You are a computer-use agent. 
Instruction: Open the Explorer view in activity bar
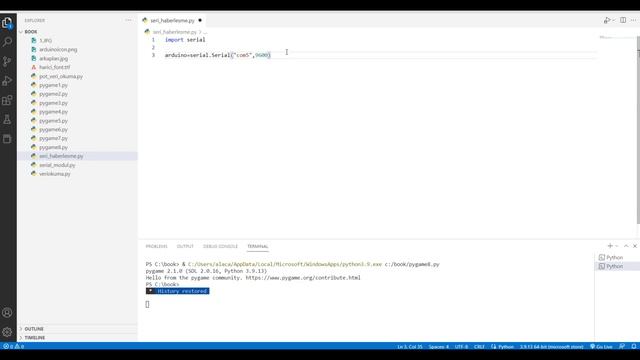coord(7,22)
